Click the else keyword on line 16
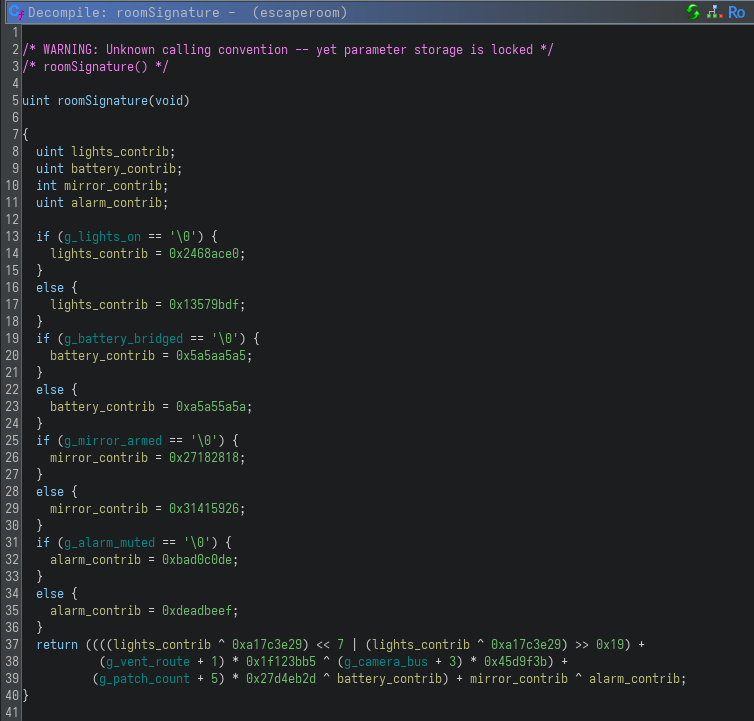This screenshot has width=754, height=721. click(x=50, y=288)
